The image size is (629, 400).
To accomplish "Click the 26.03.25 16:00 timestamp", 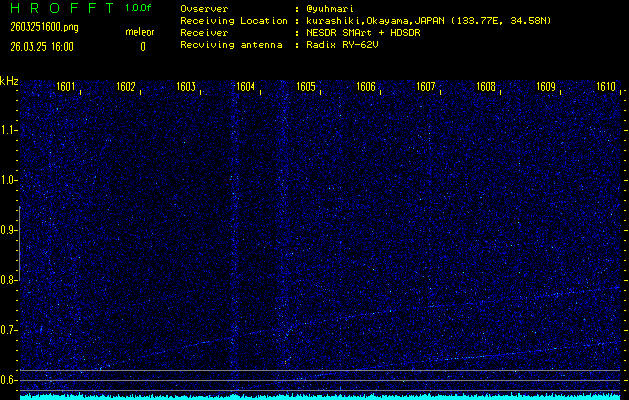I will (43, 46).
